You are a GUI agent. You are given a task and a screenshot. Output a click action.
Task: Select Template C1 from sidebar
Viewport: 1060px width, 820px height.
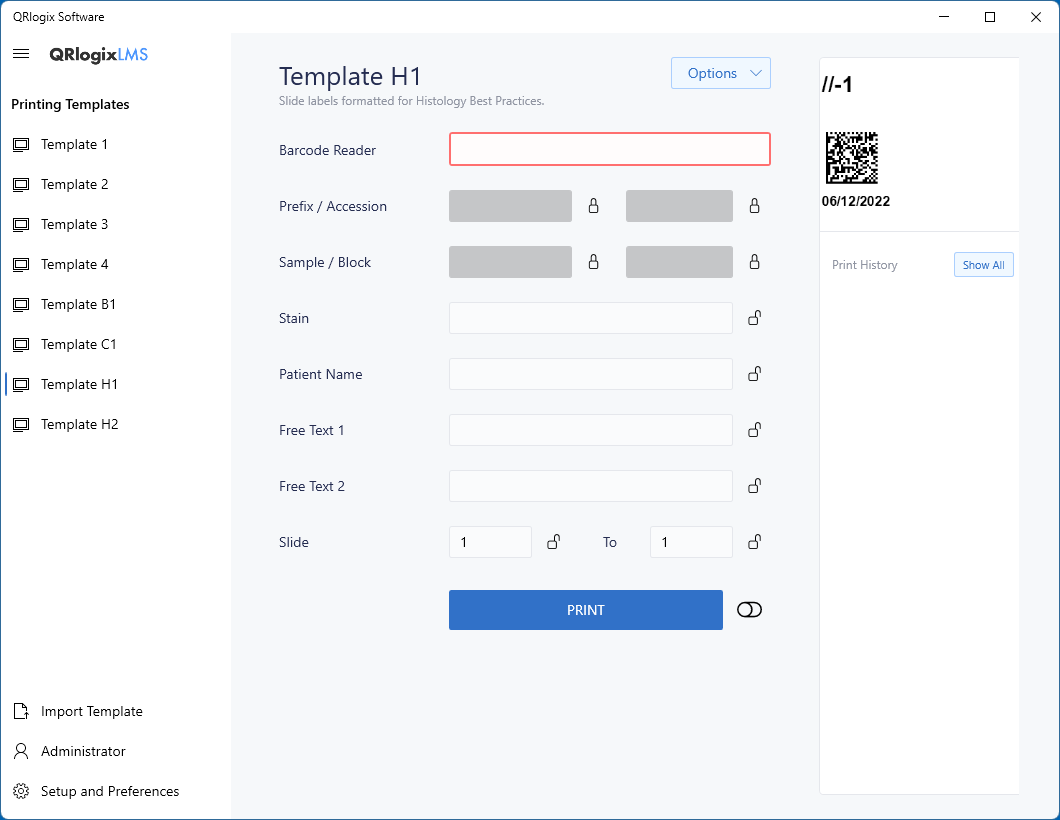click(x=78, y=344)
